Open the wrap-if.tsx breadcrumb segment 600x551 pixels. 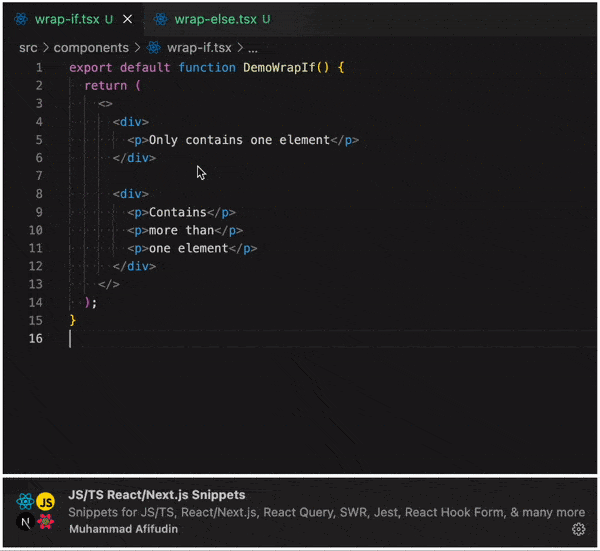point(199,48)
